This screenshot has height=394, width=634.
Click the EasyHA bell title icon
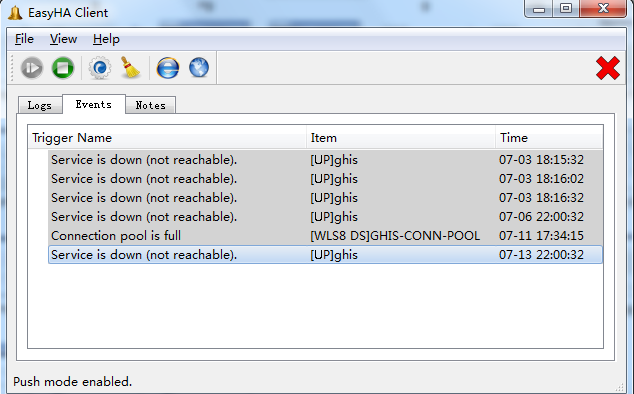(x=15, y=13)
